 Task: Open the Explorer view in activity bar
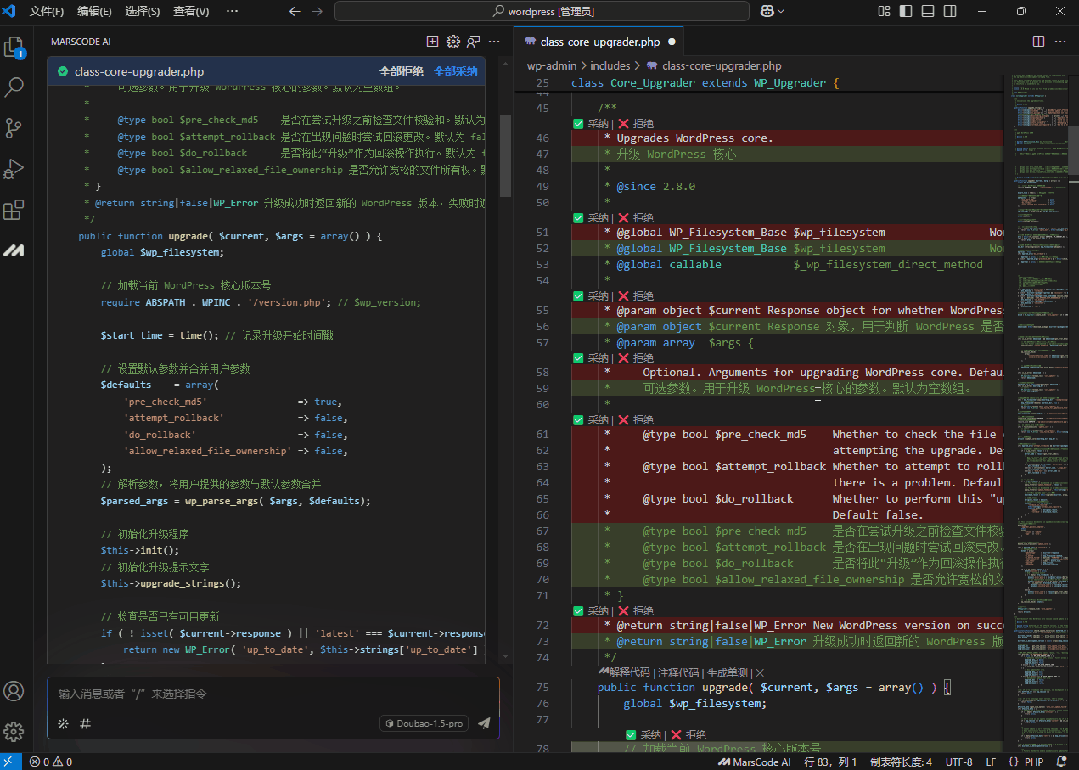(x=14, y=47)
